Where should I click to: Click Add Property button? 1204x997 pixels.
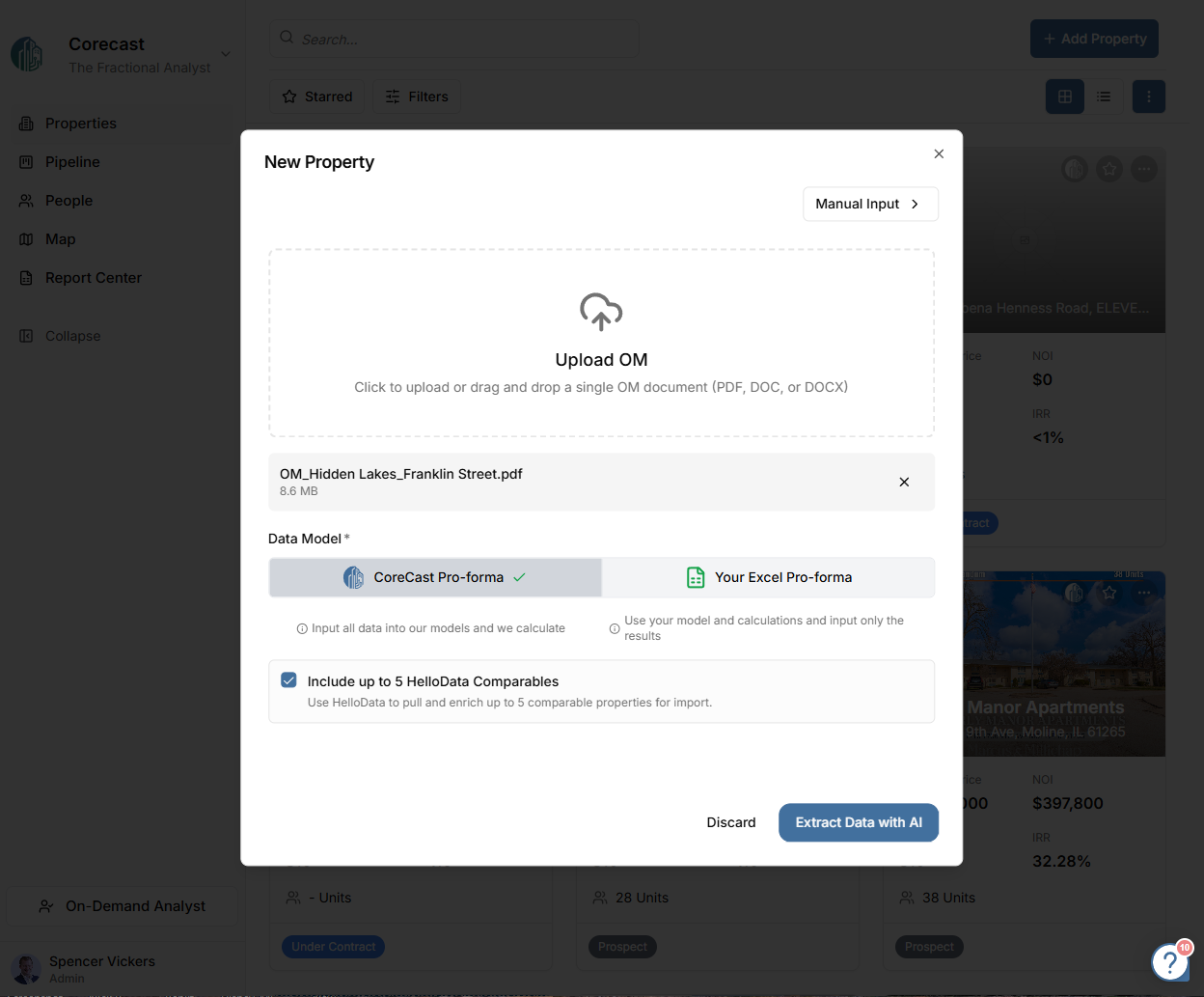pos(1094,39)
